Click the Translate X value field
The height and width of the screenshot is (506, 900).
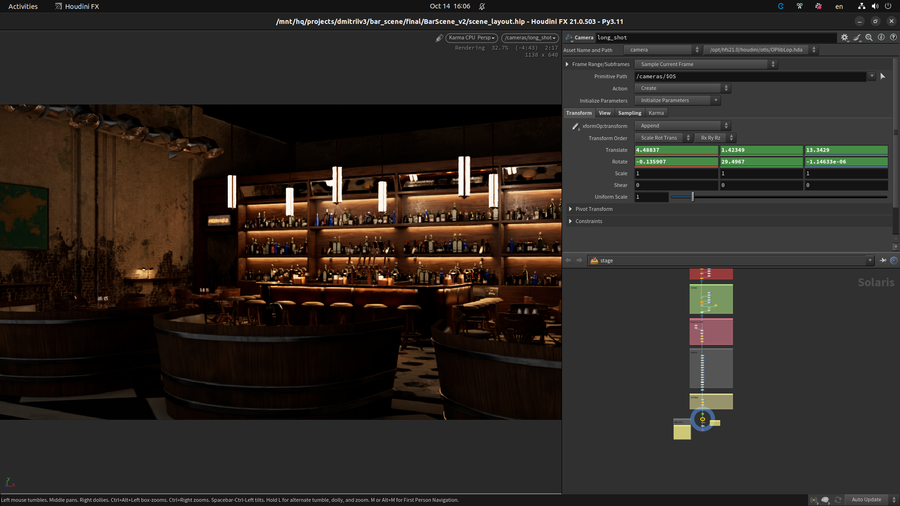(675, 150)
